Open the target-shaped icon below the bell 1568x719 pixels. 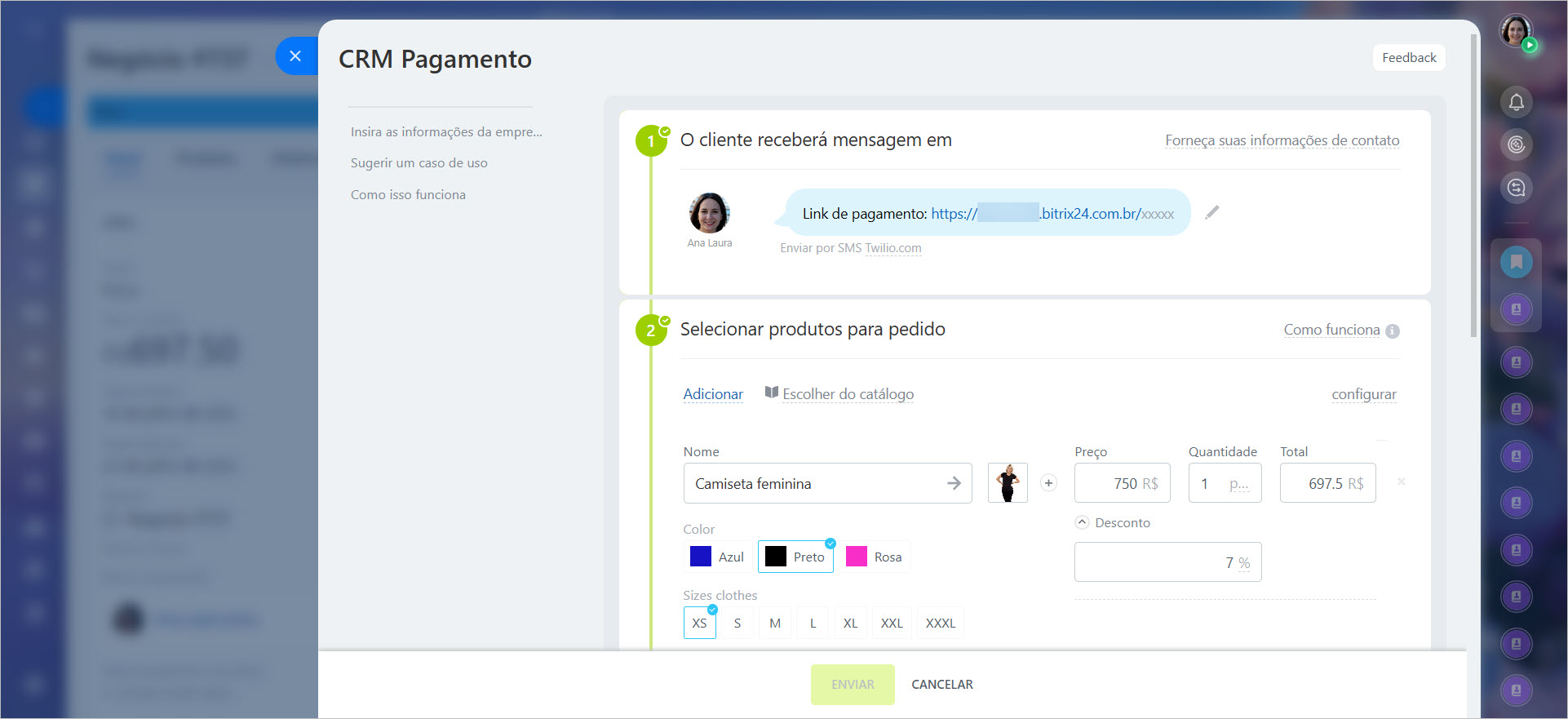tap(1517, 144)
